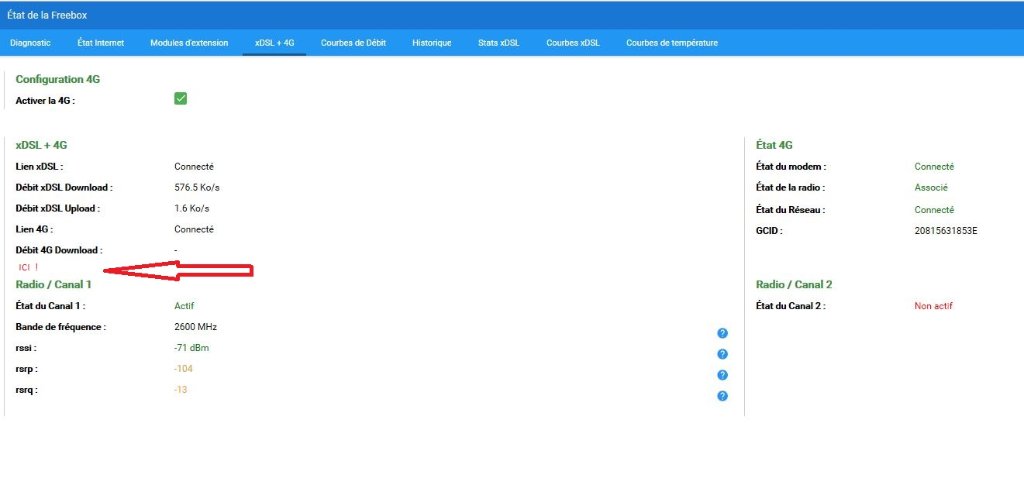Select the xDSL + 4G tab
The height and width of the screenshot is (499, 1024).
coord(275,43)
